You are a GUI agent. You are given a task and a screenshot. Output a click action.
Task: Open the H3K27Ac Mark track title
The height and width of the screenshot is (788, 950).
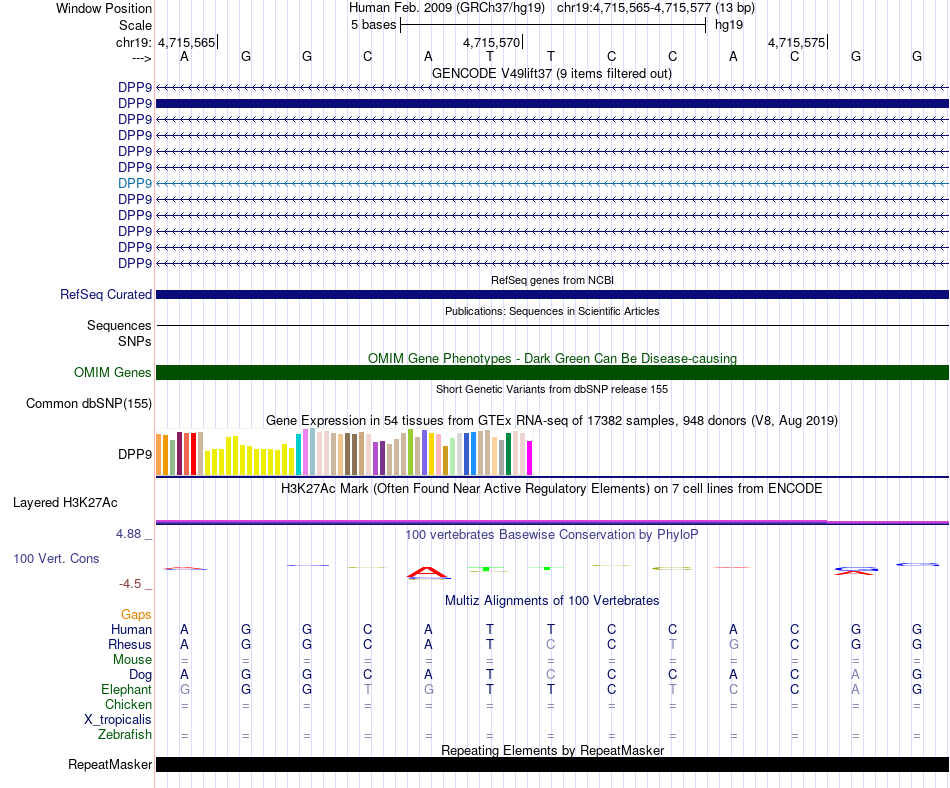pos(551,488)
